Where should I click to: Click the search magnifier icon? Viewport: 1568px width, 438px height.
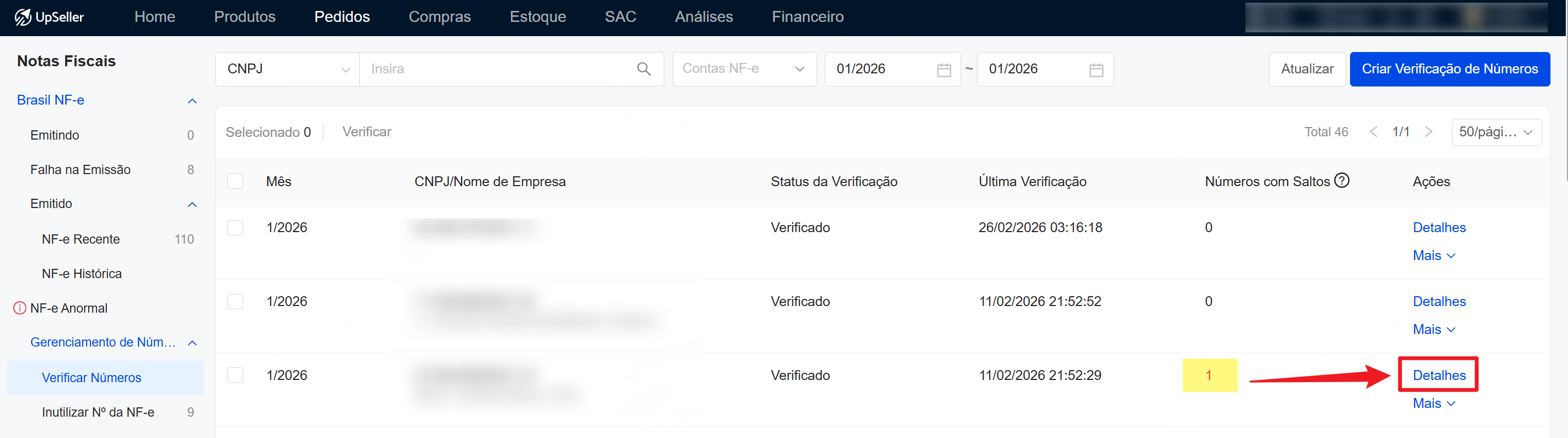pyautogui.click(x=644, y=70)
